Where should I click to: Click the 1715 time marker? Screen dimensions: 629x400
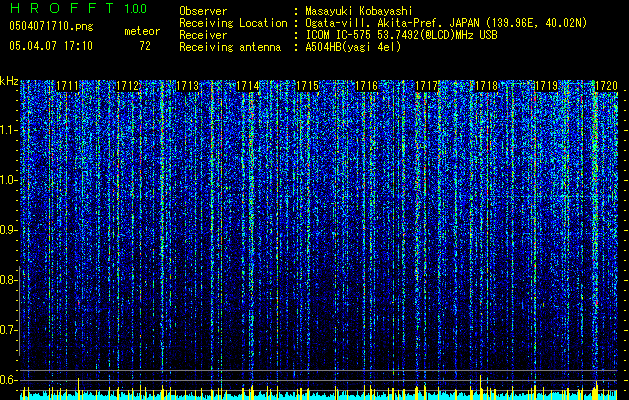[x=307, y=86]
